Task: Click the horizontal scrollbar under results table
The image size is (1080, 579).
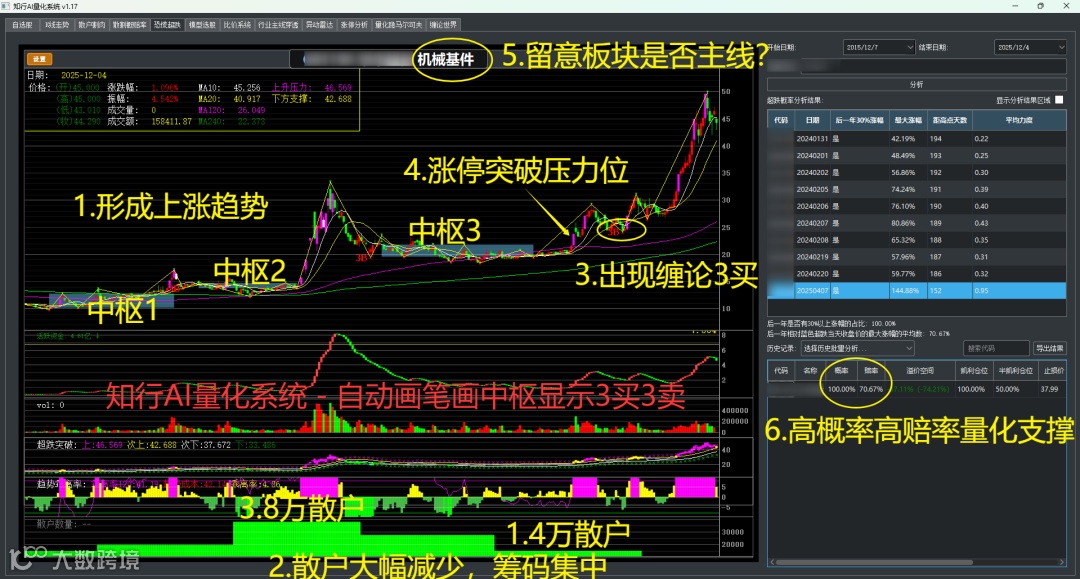Action: click(875, 562)
